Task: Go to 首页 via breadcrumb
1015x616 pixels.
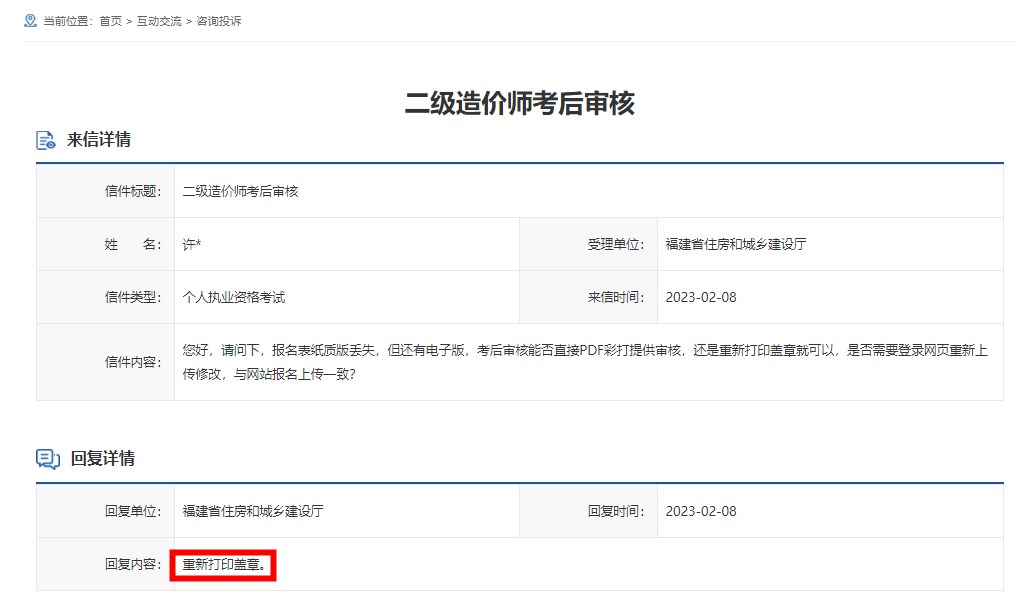Action: click(x=110, y=21)
